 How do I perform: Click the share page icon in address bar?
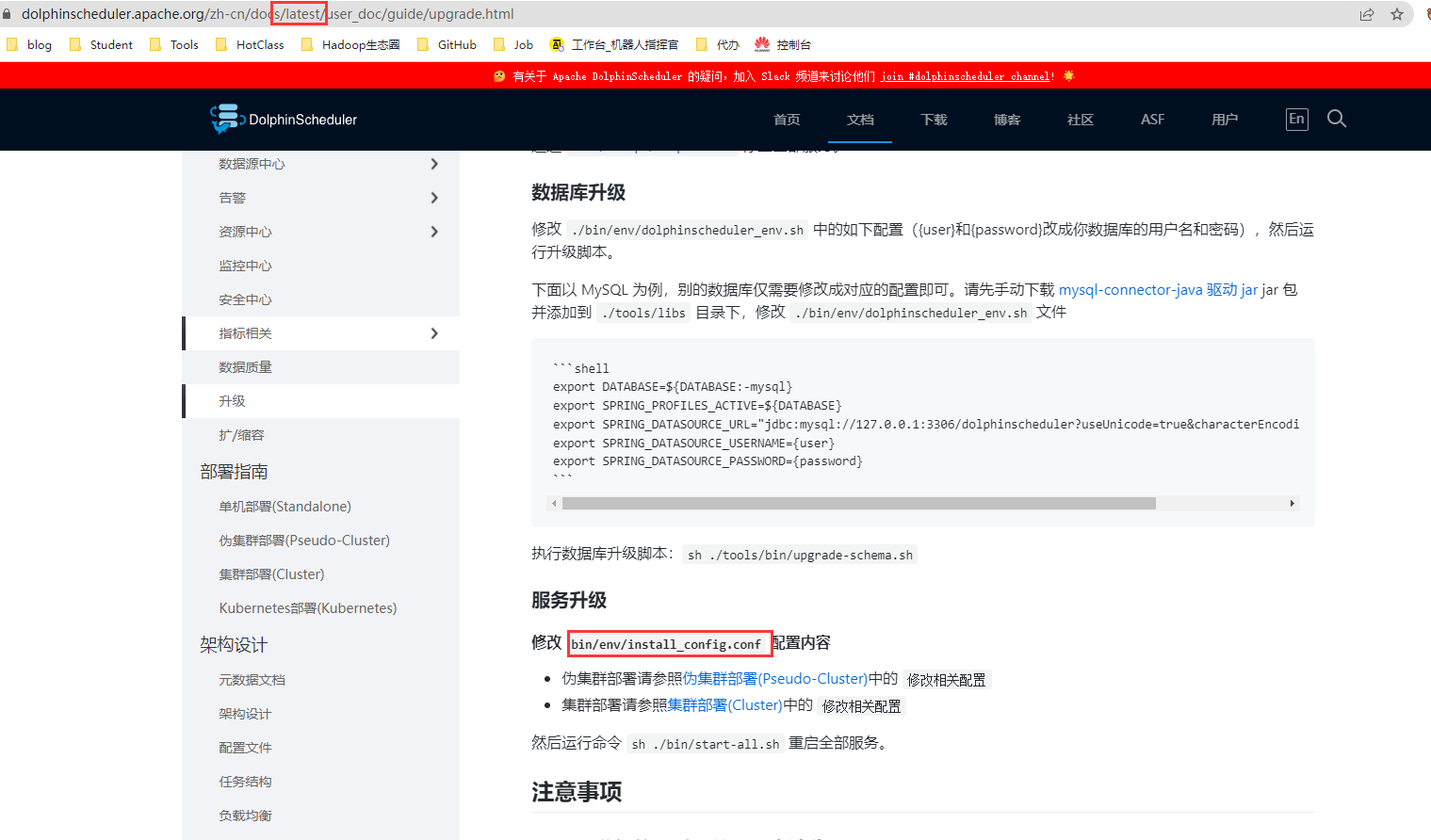[x=1367, y=14]
